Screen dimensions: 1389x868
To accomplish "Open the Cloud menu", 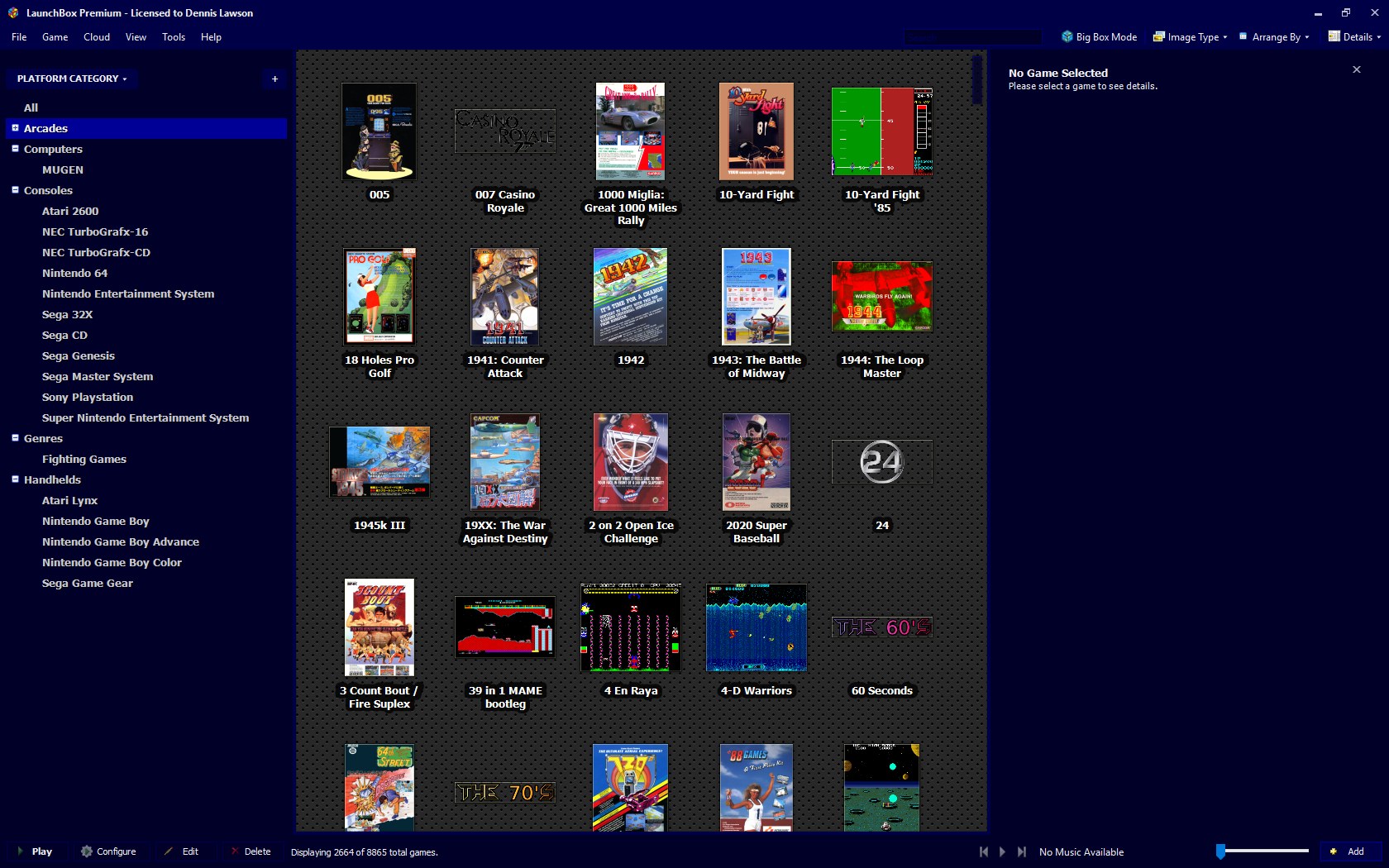I will click(x=97, y=37).
